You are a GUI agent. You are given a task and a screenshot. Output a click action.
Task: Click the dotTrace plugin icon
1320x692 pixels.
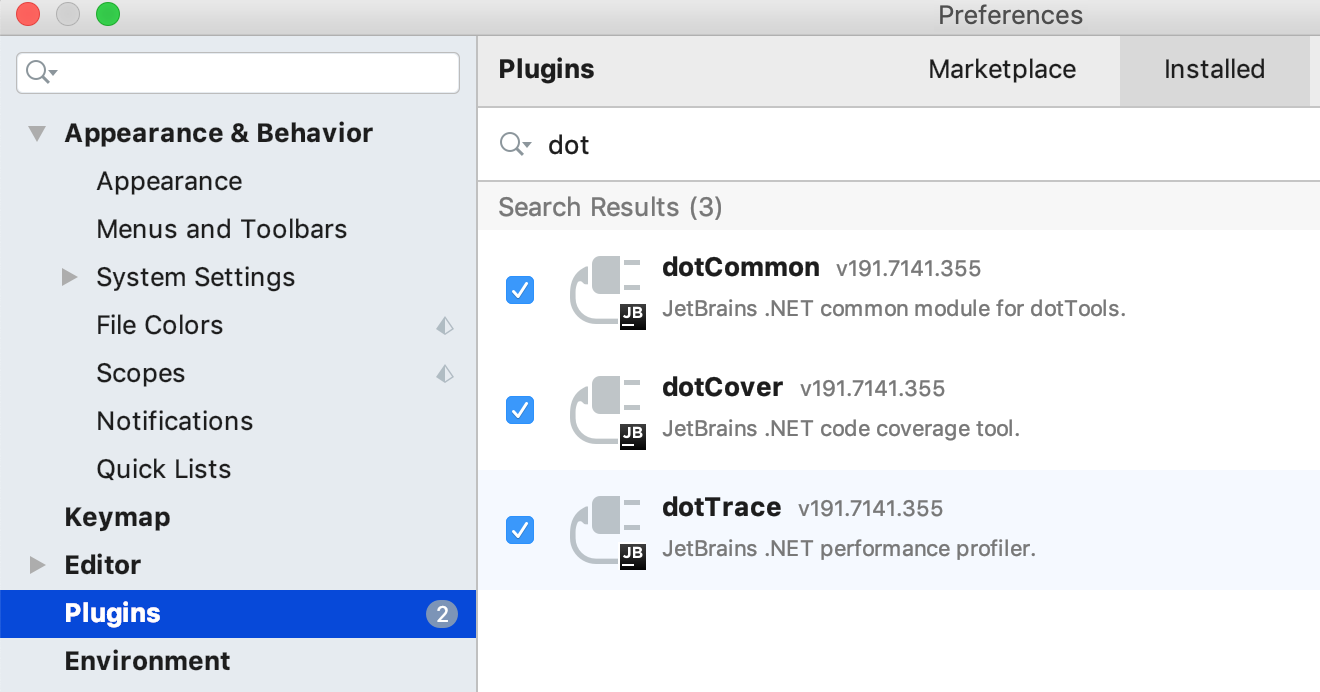[607, 530]
